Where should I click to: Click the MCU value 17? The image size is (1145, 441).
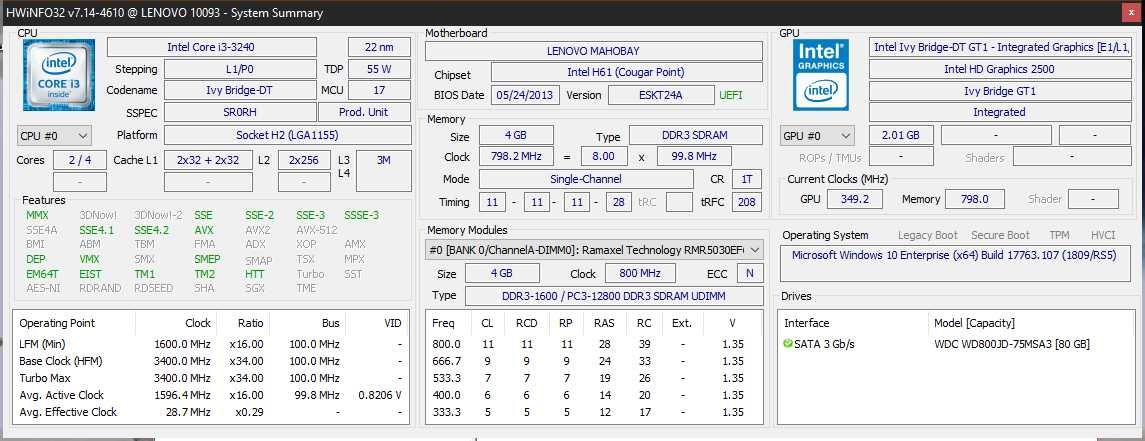[x=380, y=91]
